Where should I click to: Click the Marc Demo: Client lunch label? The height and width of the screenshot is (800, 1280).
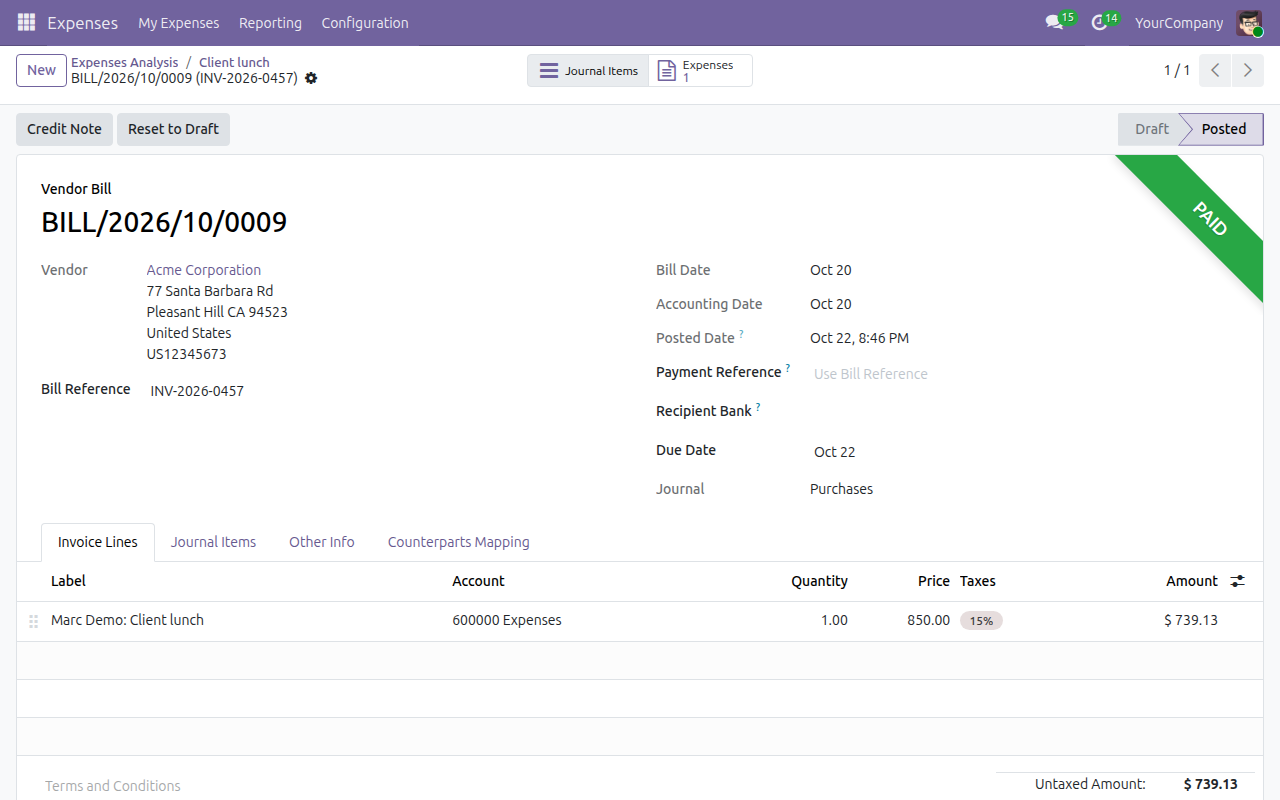[127, 620]
